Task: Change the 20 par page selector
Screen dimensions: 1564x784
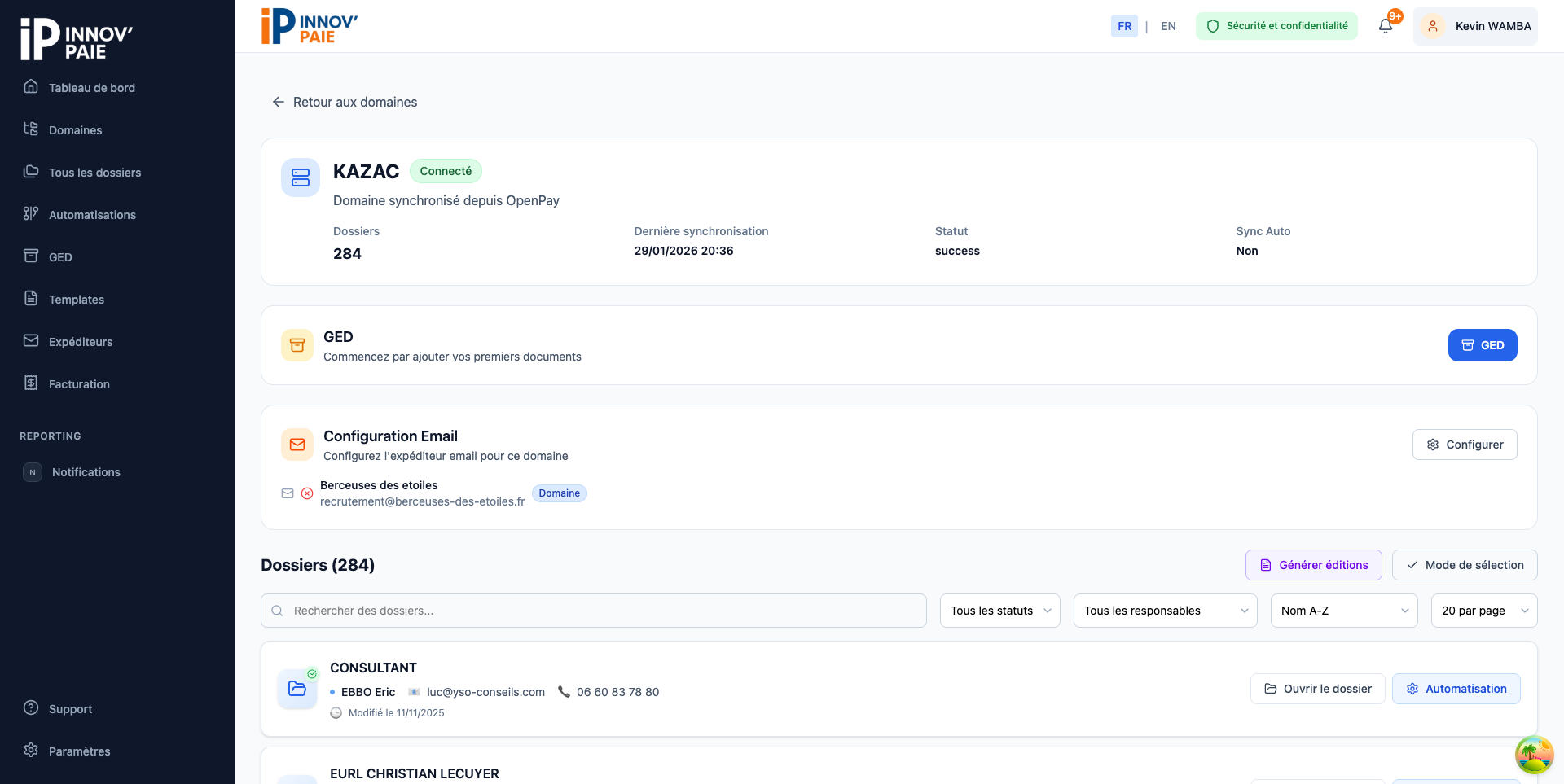Action: click(x=1483, y=611)
